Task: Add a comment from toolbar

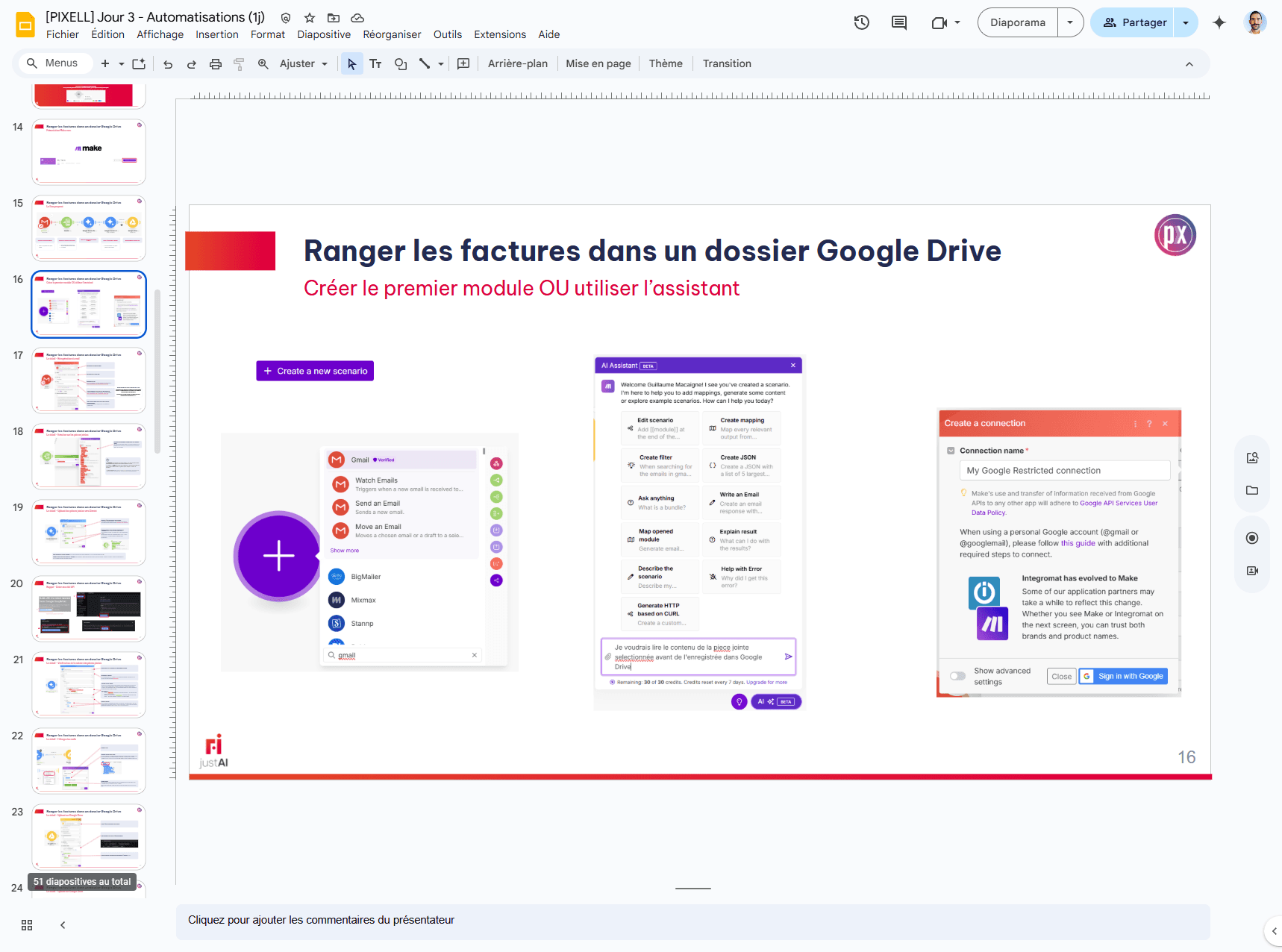Action: [x=463, y=63]
